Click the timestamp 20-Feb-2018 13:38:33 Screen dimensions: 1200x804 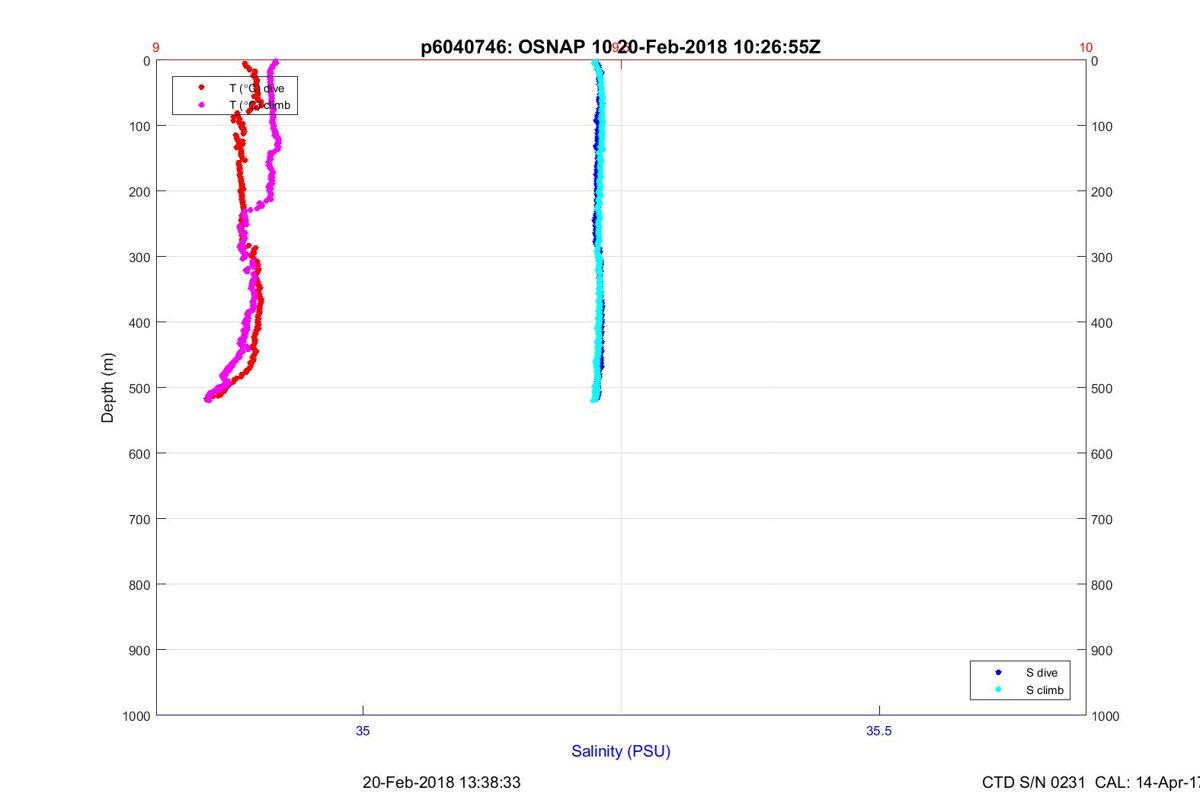tap(441, 782)
